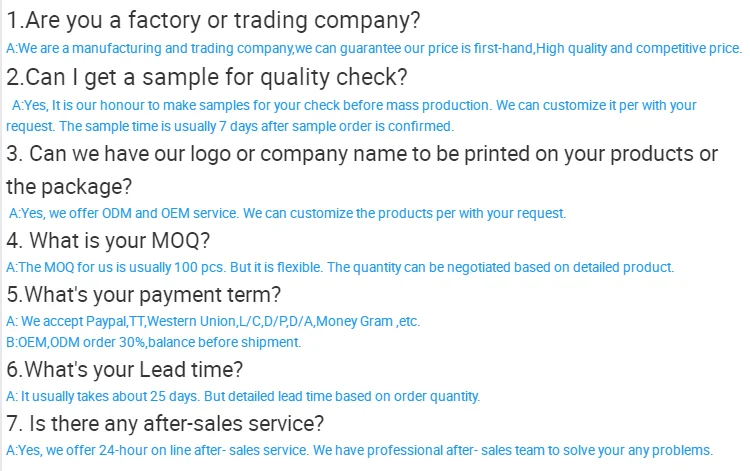Select the 'What's your Lead time?' question

(124, 370)
